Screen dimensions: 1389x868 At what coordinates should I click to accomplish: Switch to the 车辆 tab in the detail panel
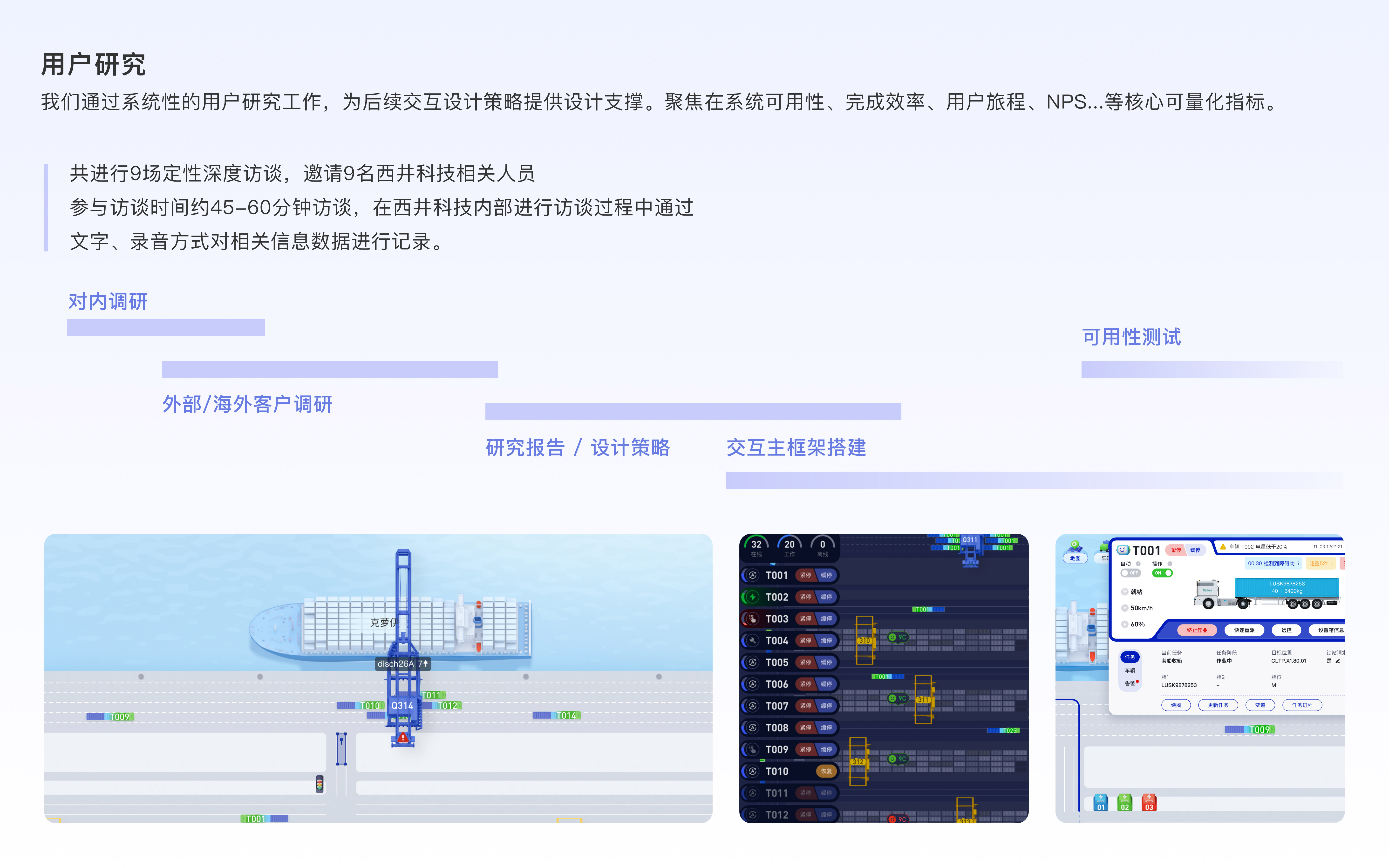pos(1130,670)
